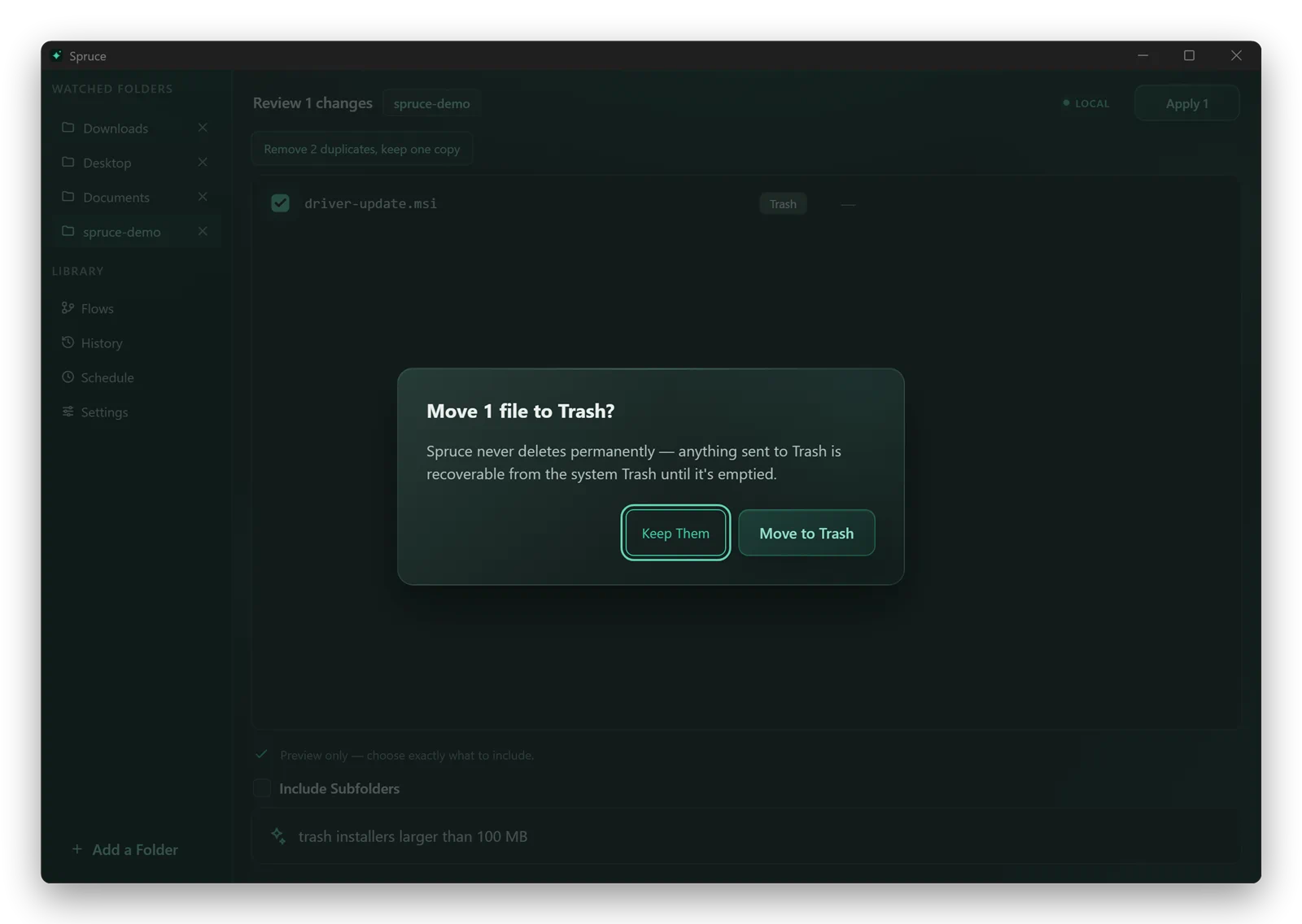Click the spruce-demo folder chip

click(x=431, y=103)
